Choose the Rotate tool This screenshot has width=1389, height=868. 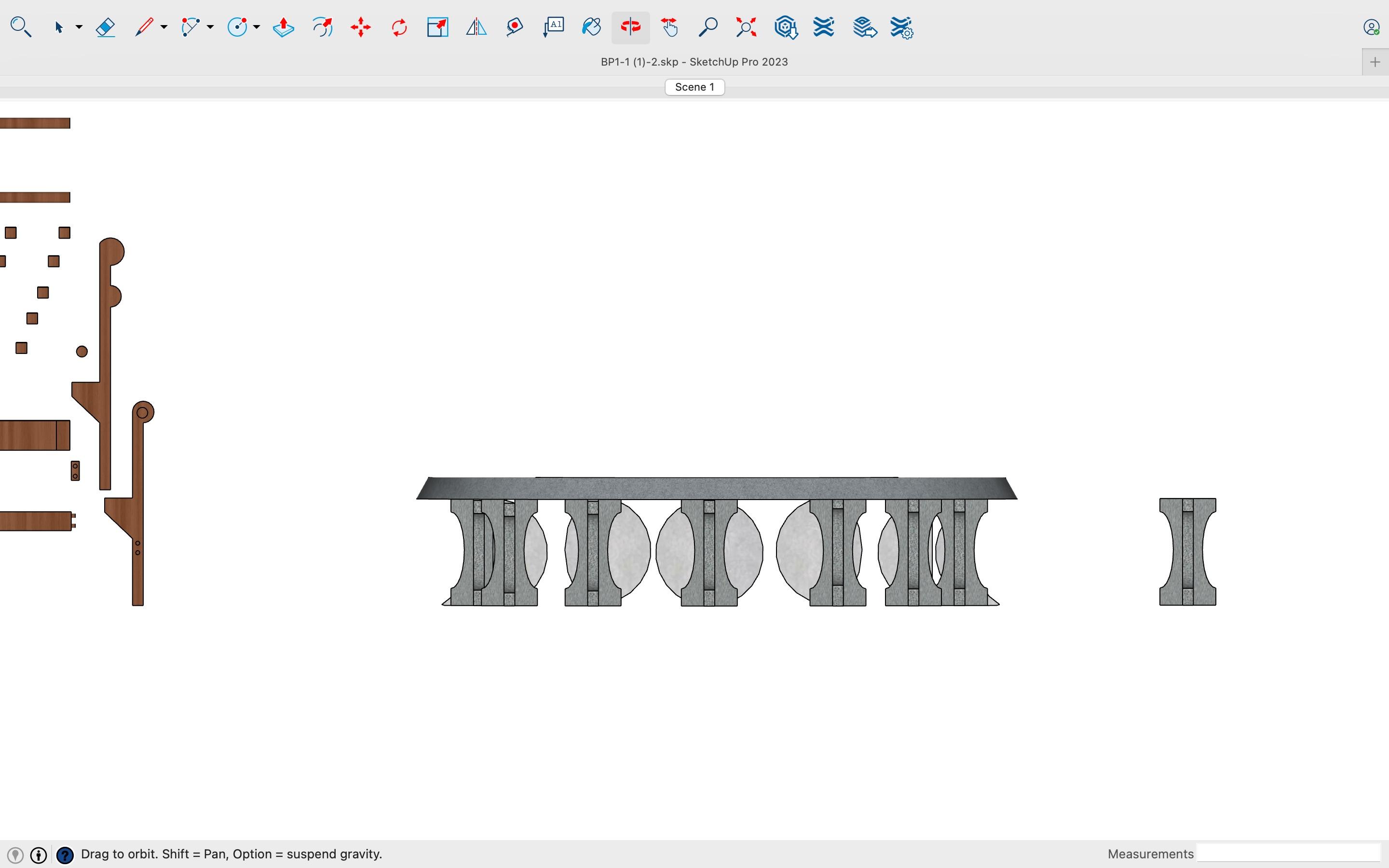399,27
